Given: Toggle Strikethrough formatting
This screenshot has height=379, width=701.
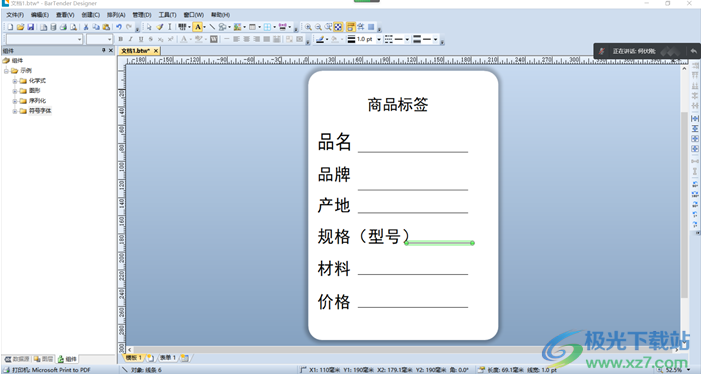Looking at the screenshot, I should pyautogui.click(x=151, y=39).
